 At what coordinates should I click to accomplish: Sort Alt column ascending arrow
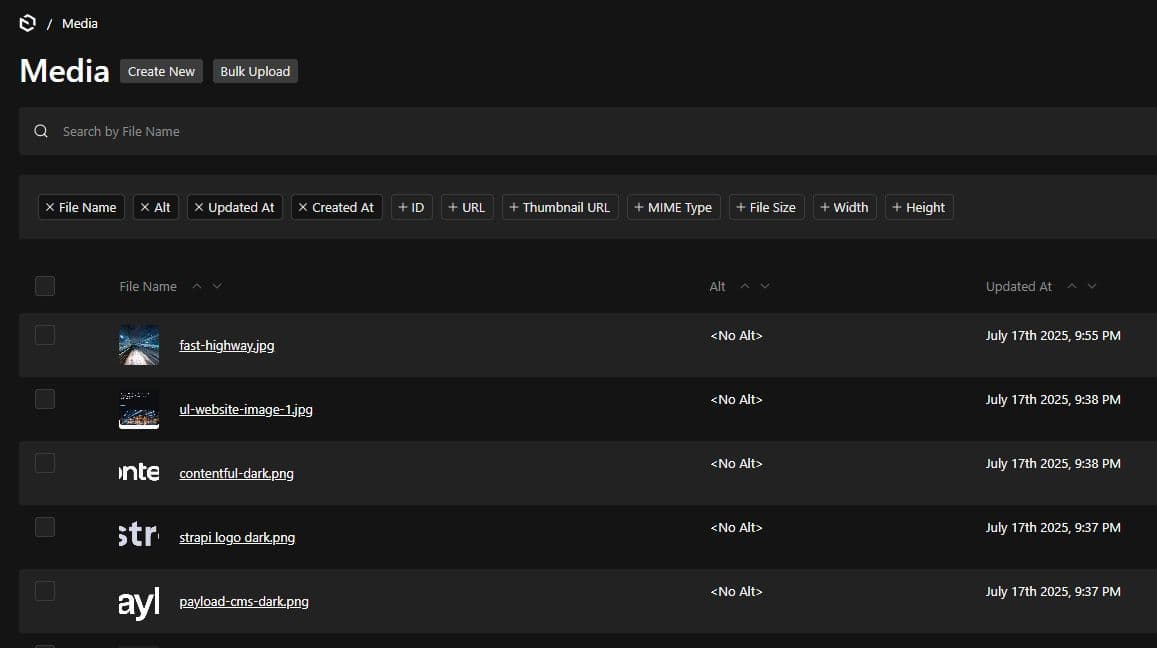point(744,286)
